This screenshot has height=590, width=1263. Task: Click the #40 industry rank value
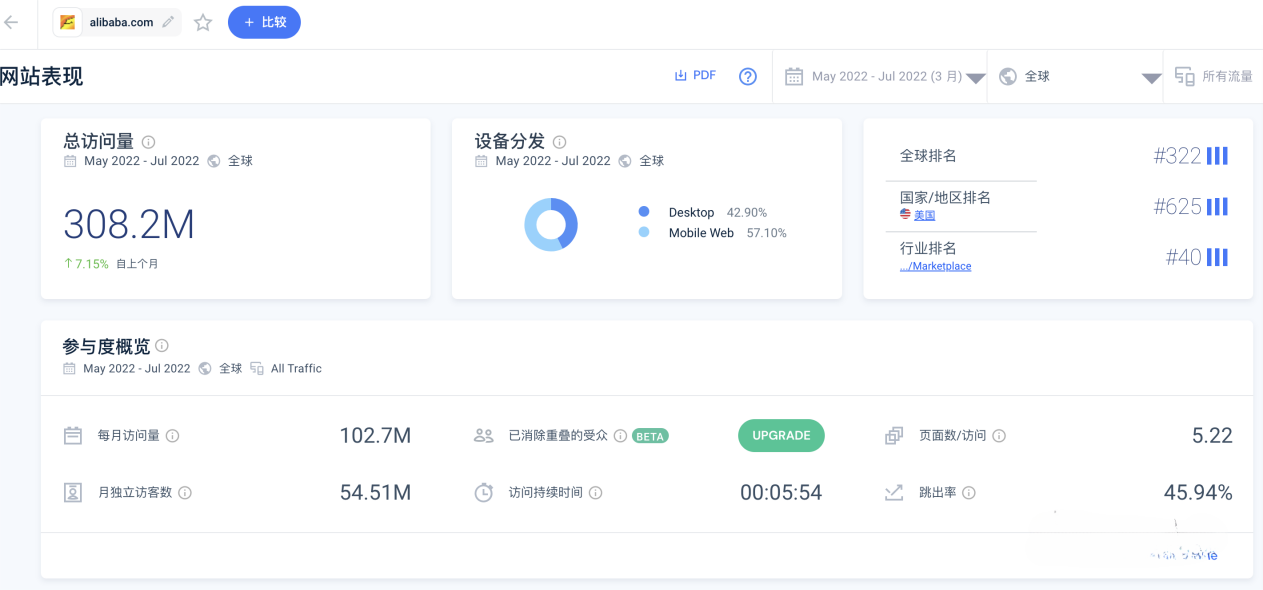pyautogui.click(x=1184, y=257)
